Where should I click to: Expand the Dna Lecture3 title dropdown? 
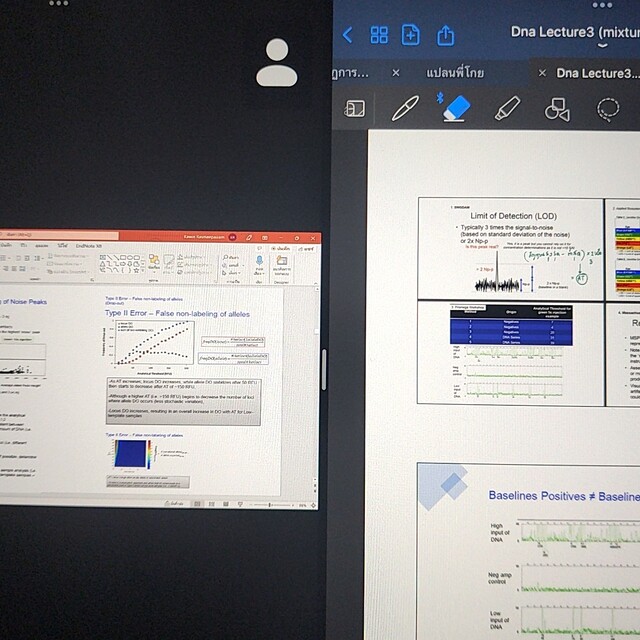click(602, 45)
